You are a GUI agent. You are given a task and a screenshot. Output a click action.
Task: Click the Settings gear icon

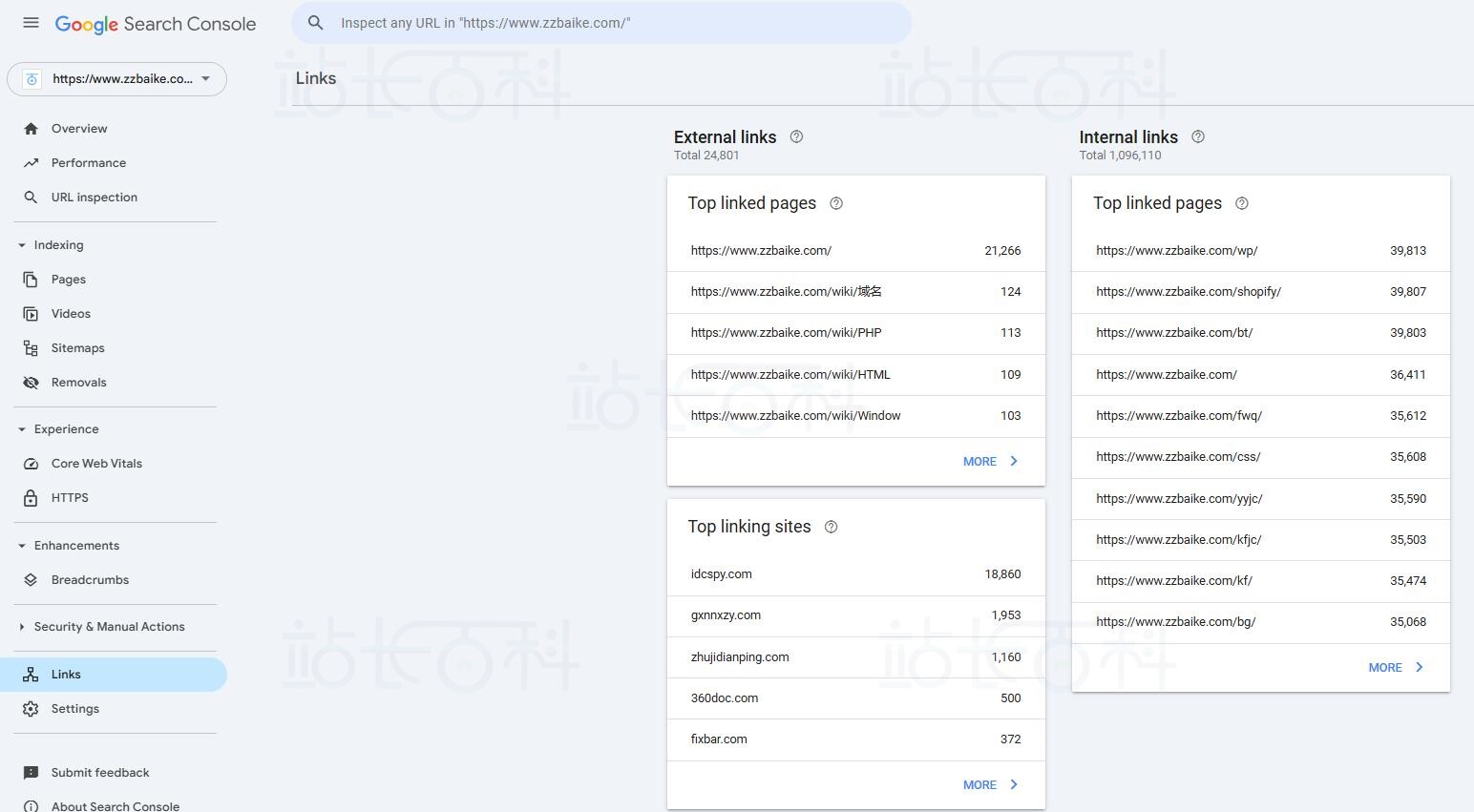pos(31,709)
